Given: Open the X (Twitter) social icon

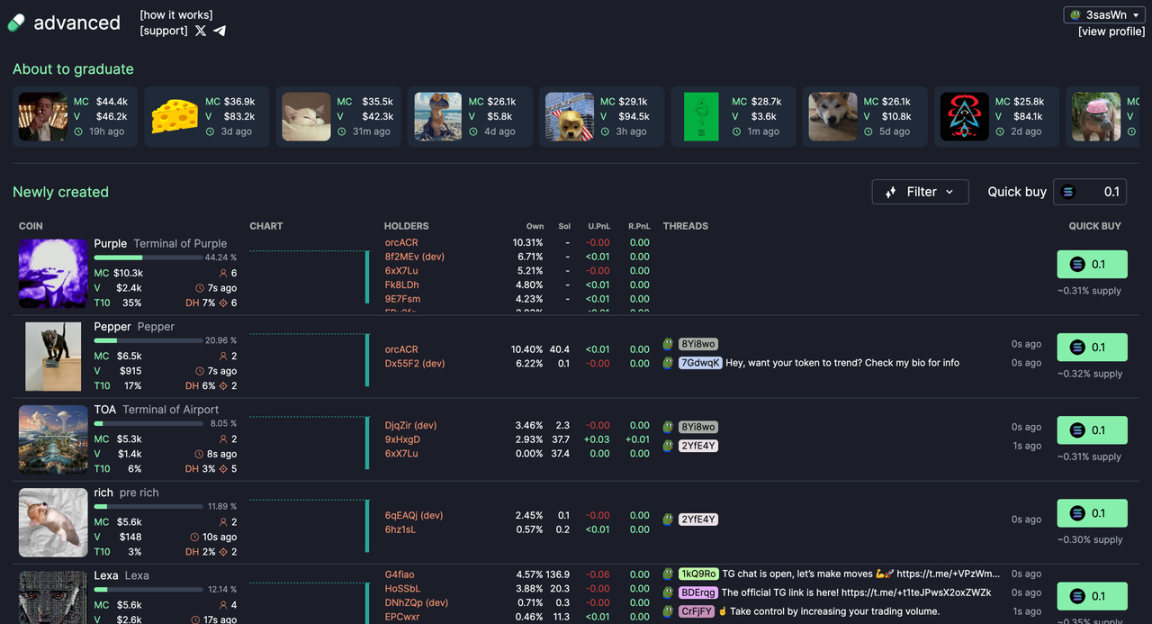Looking at the screenshot, I should (201, 31).
